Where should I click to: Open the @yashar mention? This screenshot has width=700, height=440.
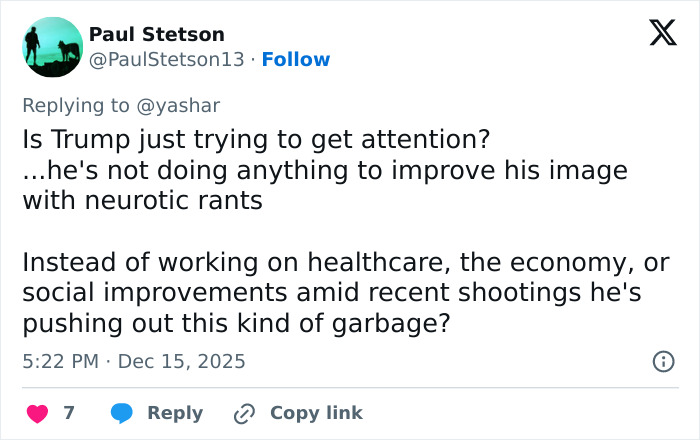coord(186,105)
